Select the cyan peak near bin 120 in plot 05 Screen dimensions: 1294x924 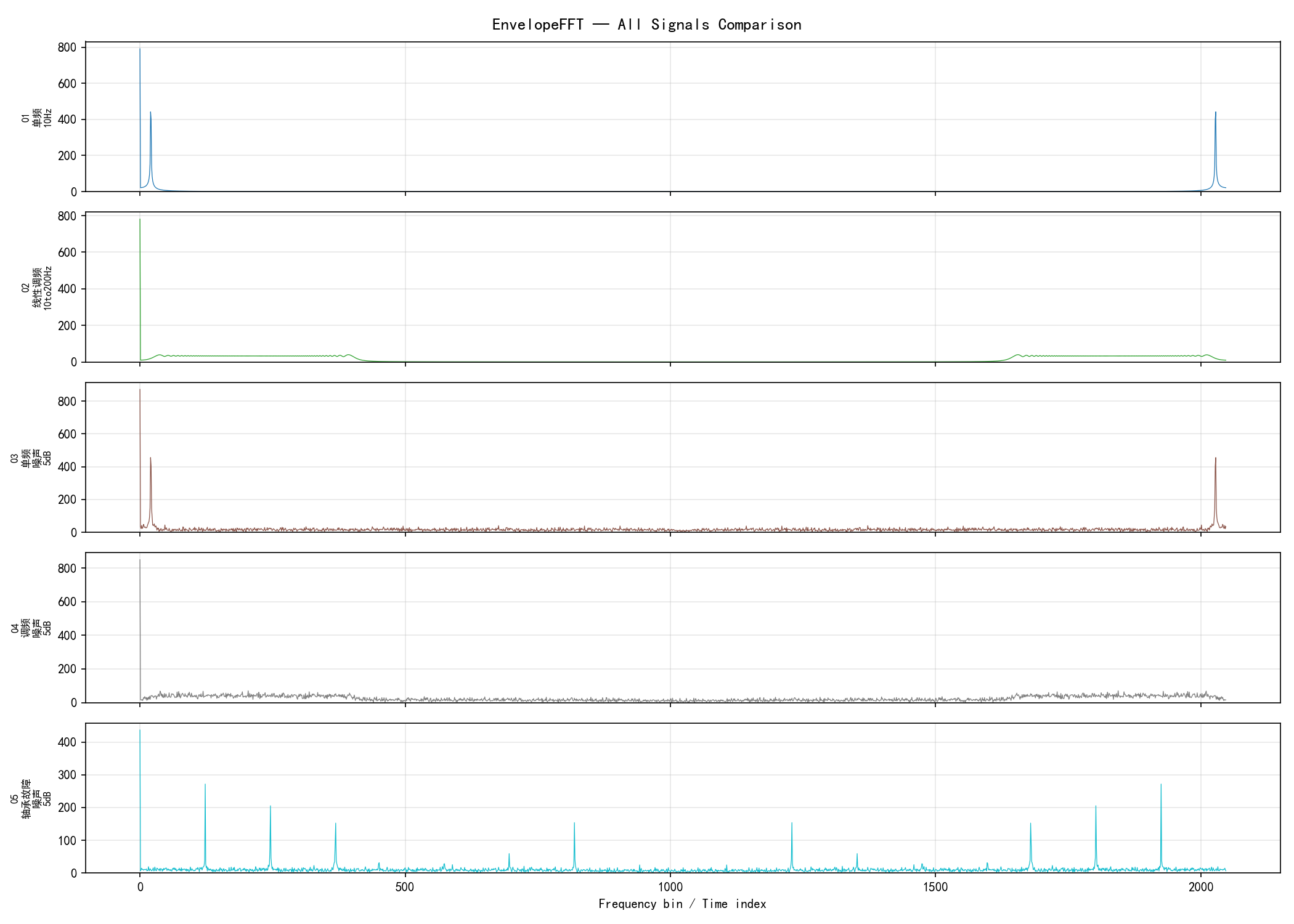coord(205,825)
